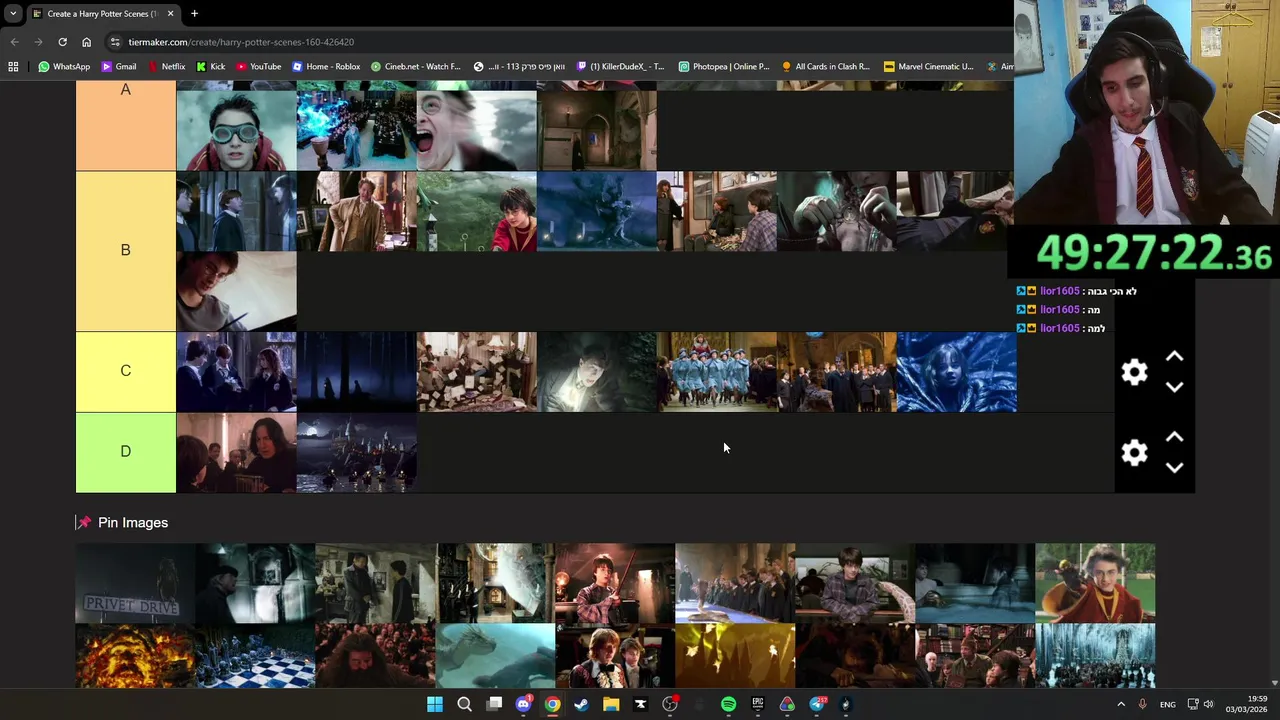Reload the tiermaker page
Image resolution: width=1280 pixels, height=720 pixels.
62,42
